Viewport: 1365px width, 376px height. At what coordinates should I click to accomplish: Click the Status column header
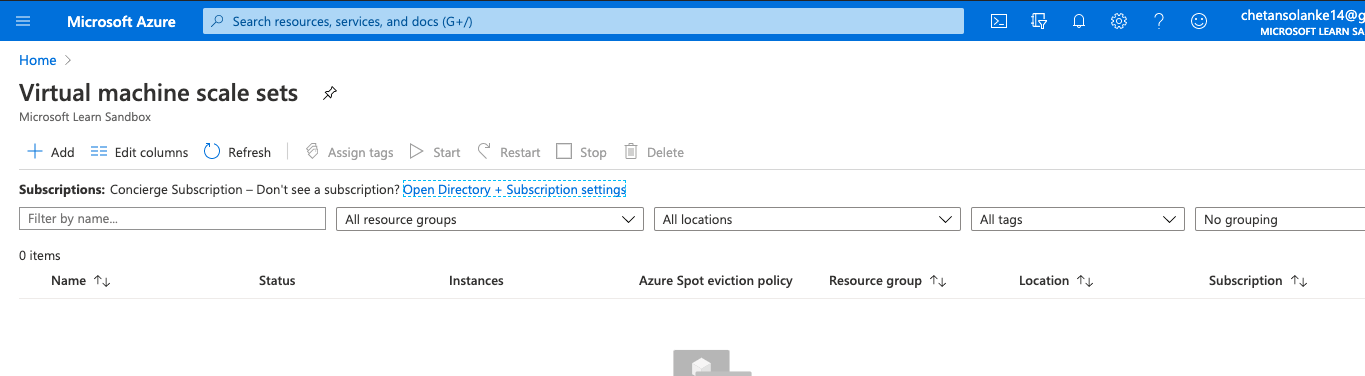[277, 281]
